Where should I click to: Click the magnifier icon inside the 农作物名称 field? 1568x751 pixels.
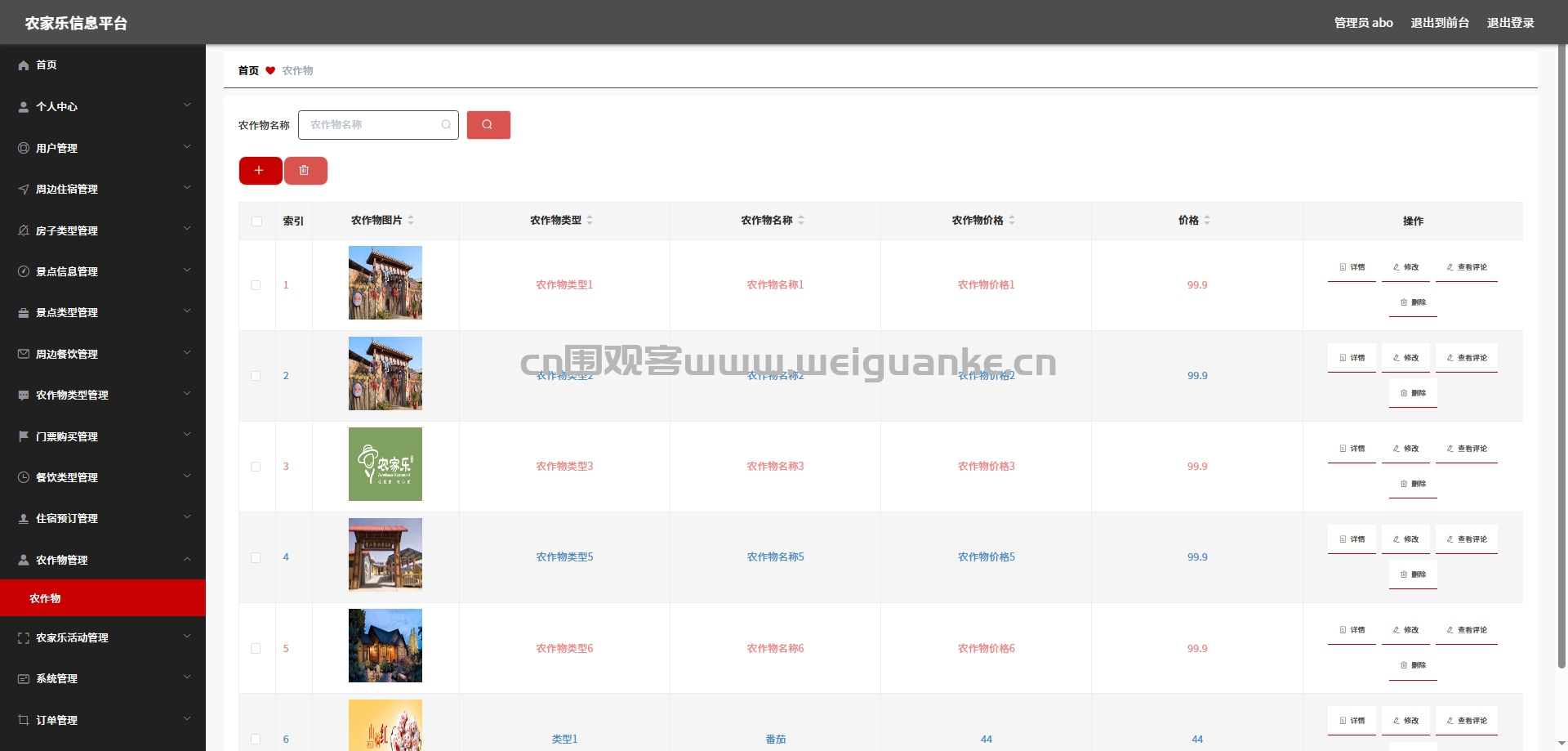click(446, 125)
